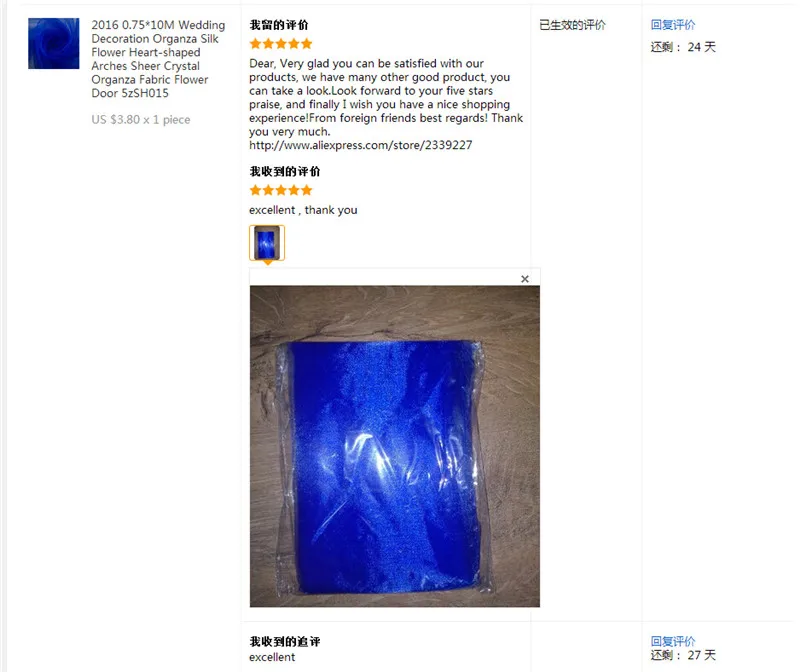Click the US $3.80 x 1 piece price
This screenshot has width=800, height=672.
pyautogui.click(x=141, y=119)
